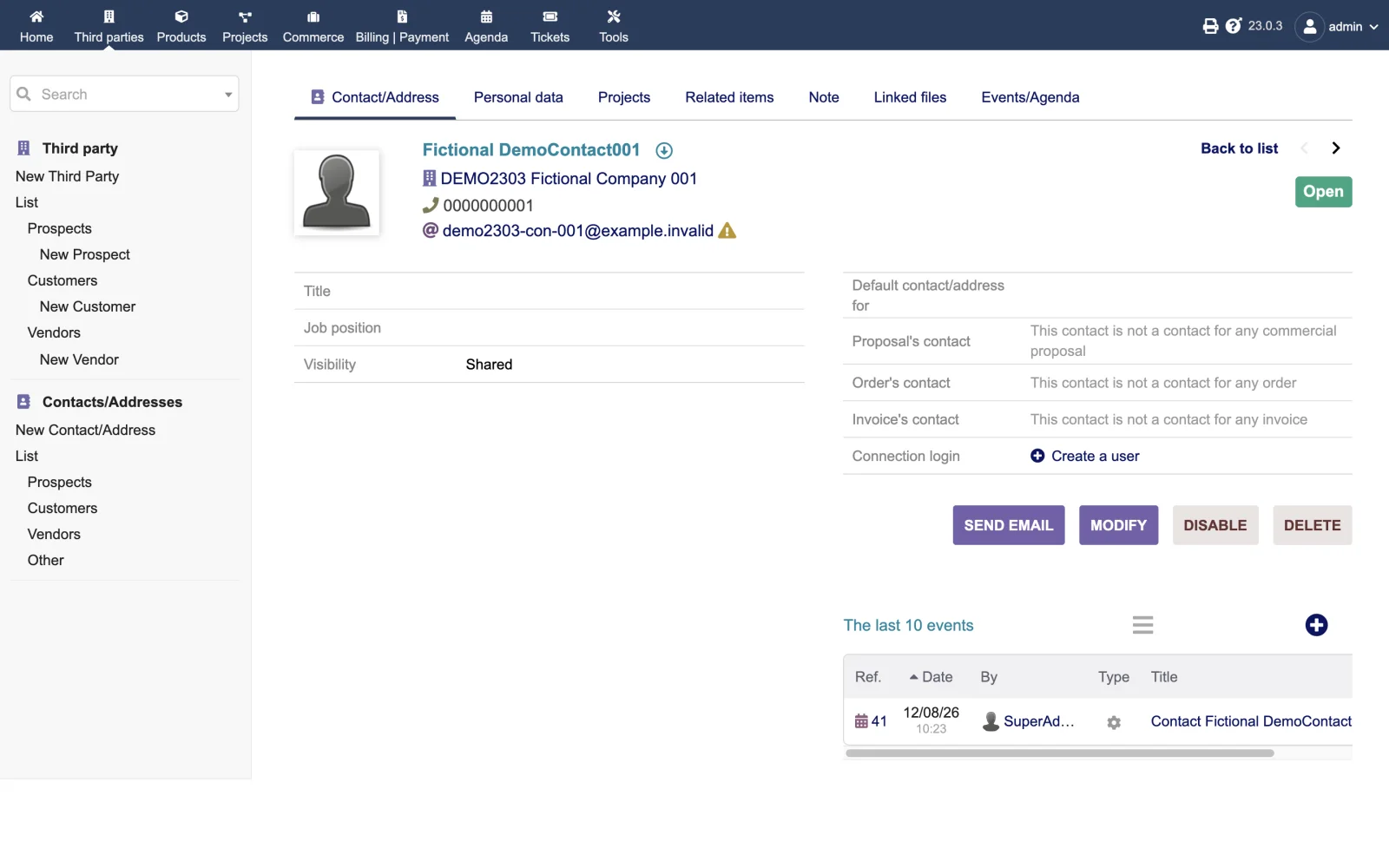
Task: Click New Contact/Address in sidebar
Action: (x=85, y=430)
